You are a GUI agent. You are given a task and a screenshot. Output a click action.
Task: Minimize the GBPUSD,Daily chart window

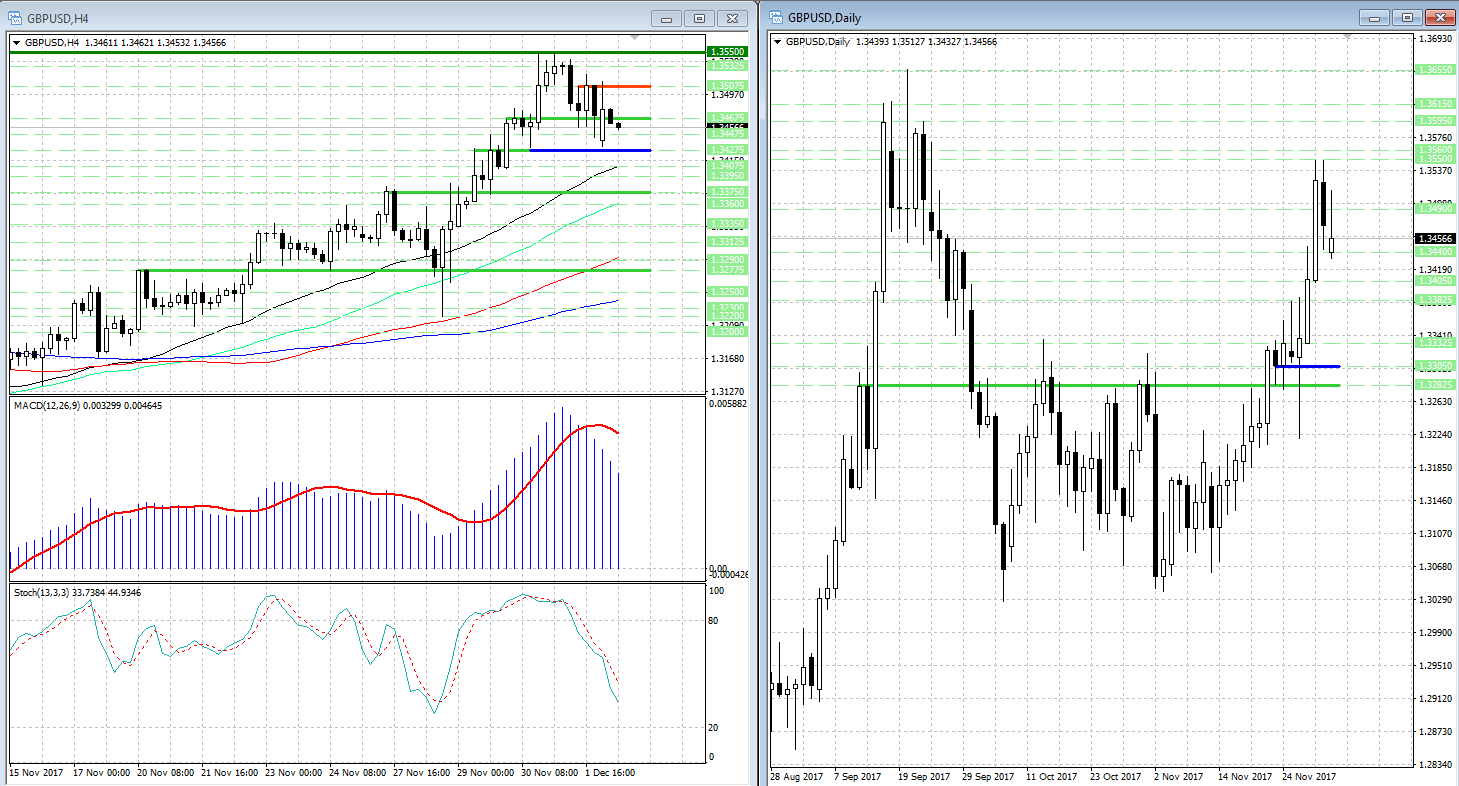pyautogui.click(x=1375, y=17)
